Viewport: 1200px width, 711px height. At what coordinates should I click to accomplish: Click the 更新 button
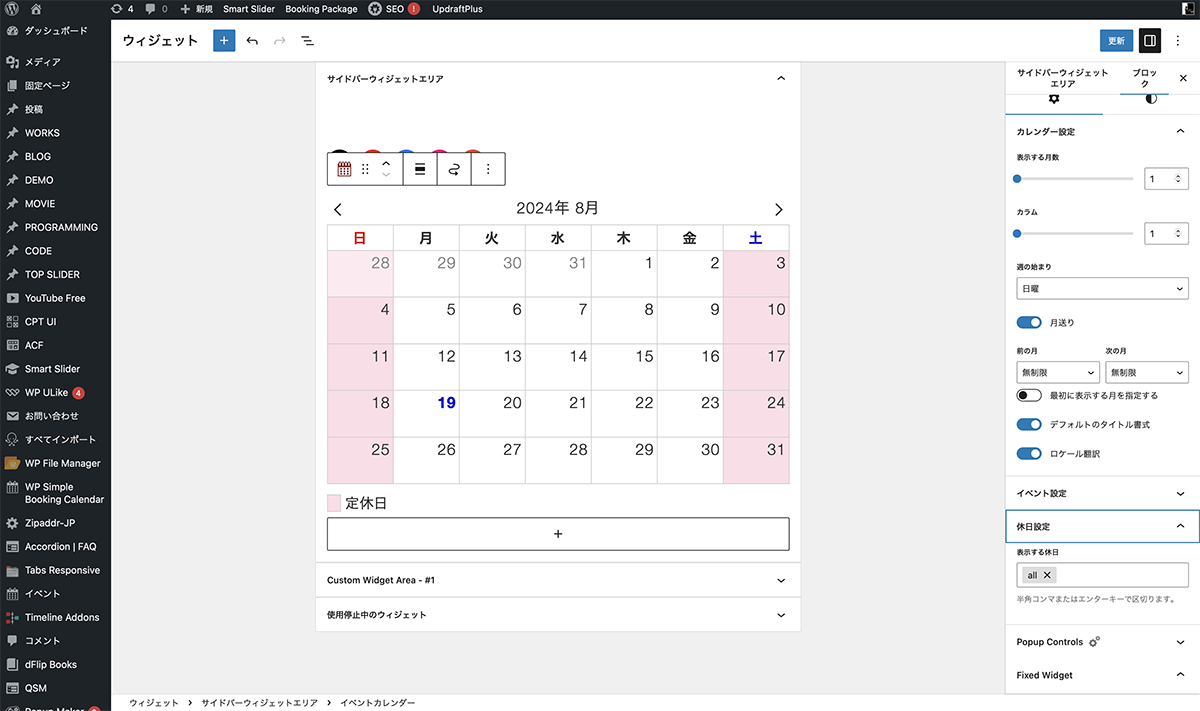1116,41
